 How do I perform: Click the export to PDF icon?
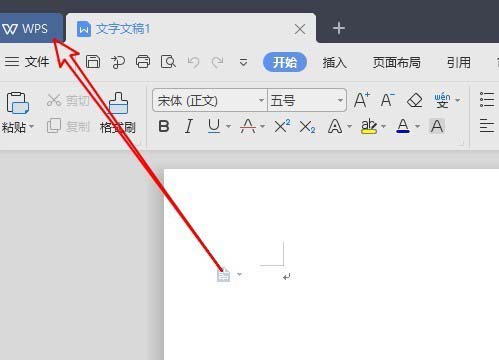118,62
